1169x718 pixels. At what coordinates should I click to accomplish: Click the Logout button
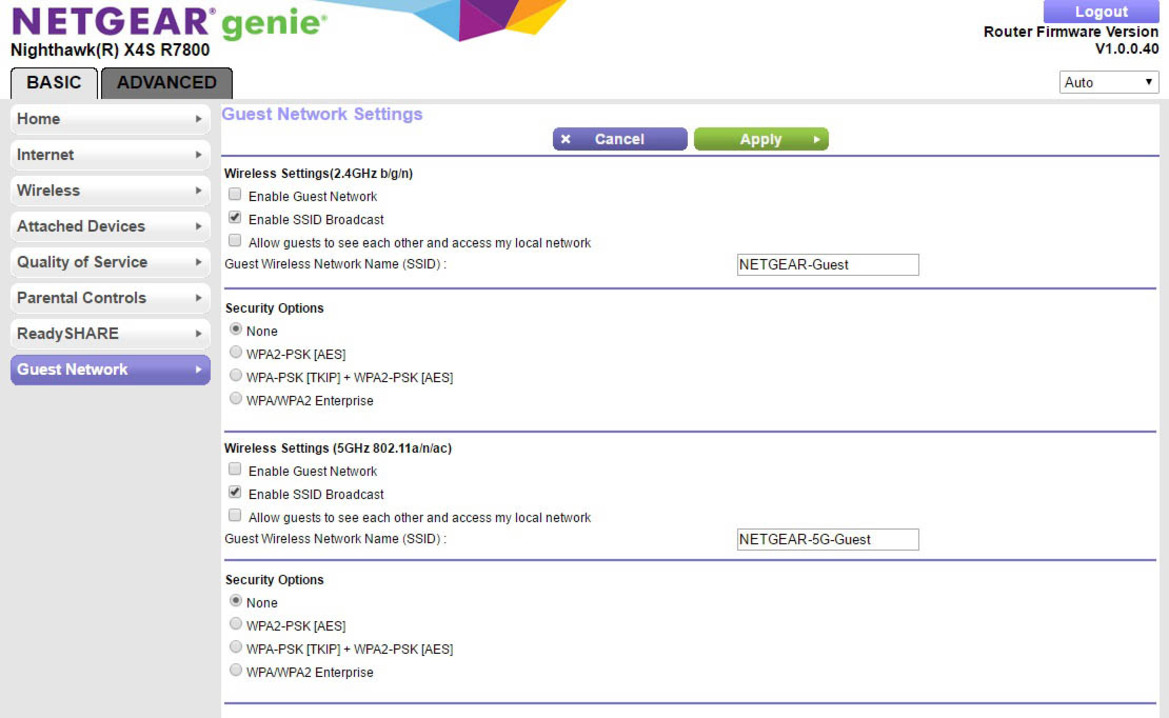[x=1101, y=11]
